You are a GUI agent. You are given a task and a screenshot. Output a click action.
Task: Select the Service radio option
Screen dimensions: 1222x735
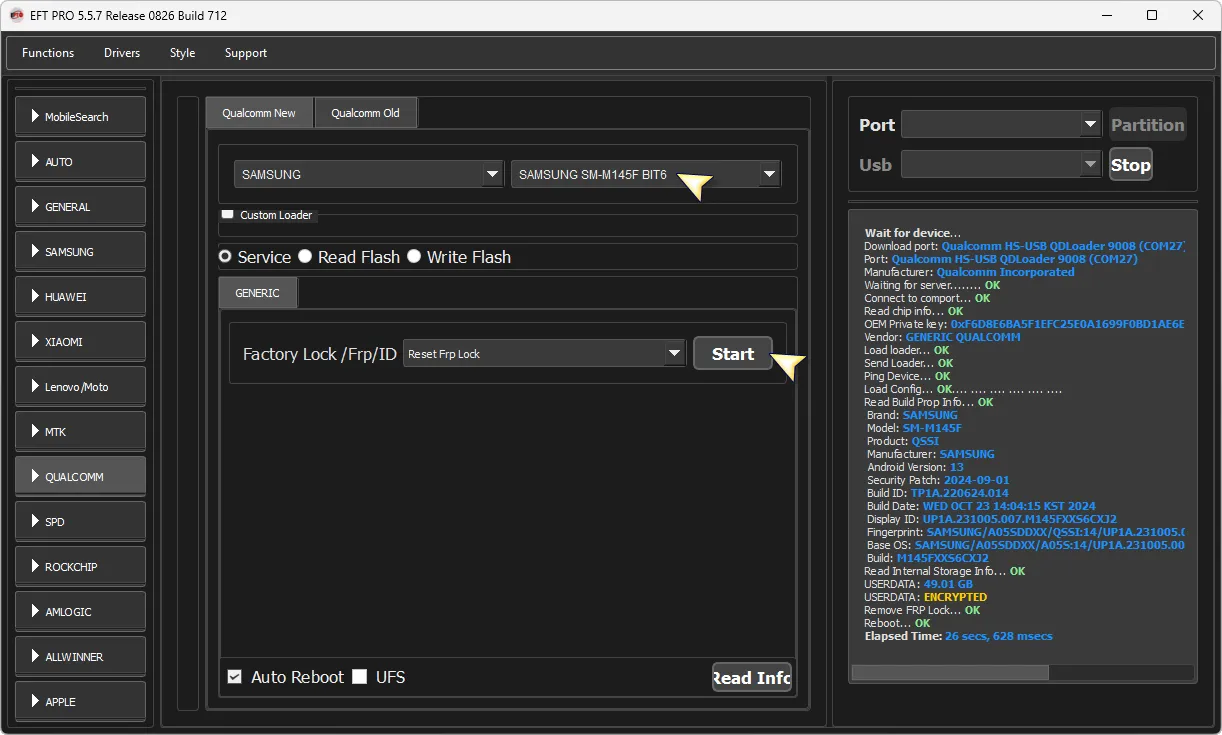226,257
